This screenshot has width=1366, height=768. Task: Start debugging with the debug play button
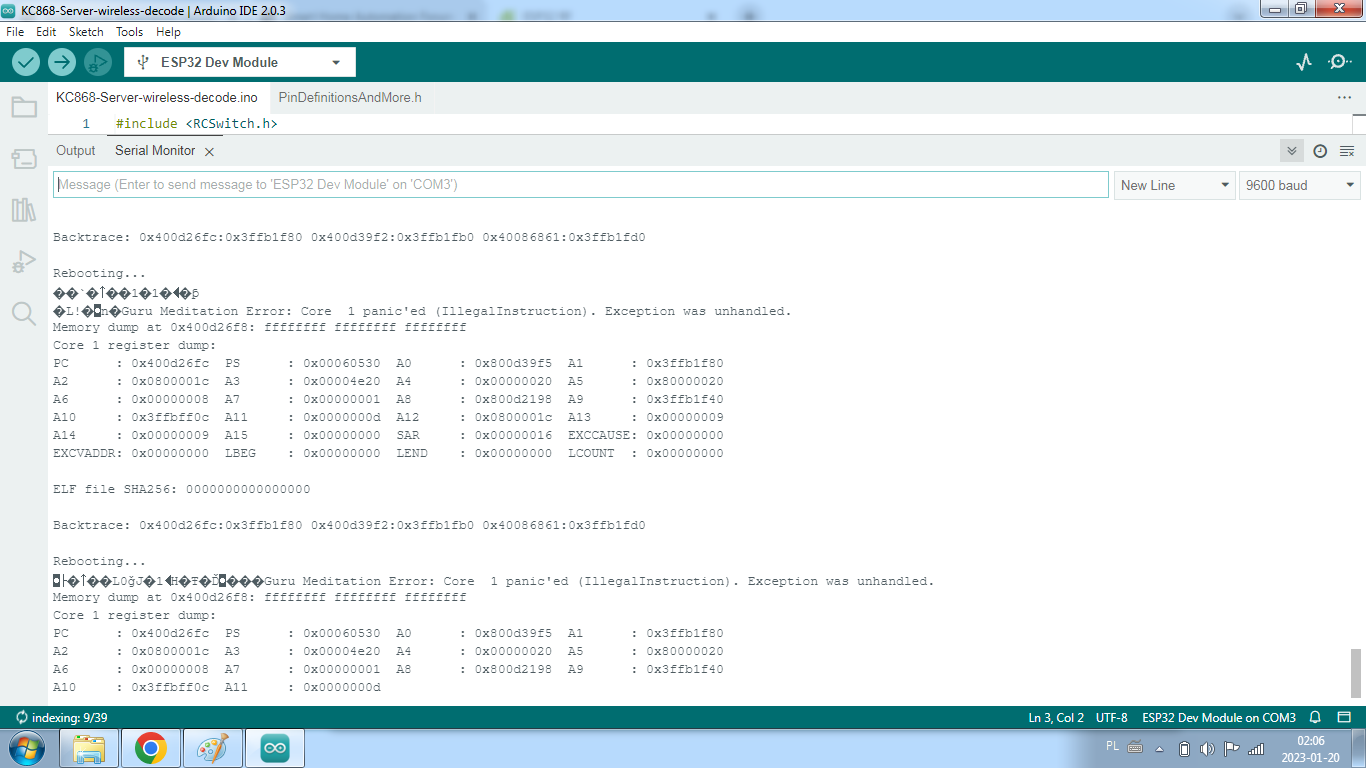tap(97, 62)
